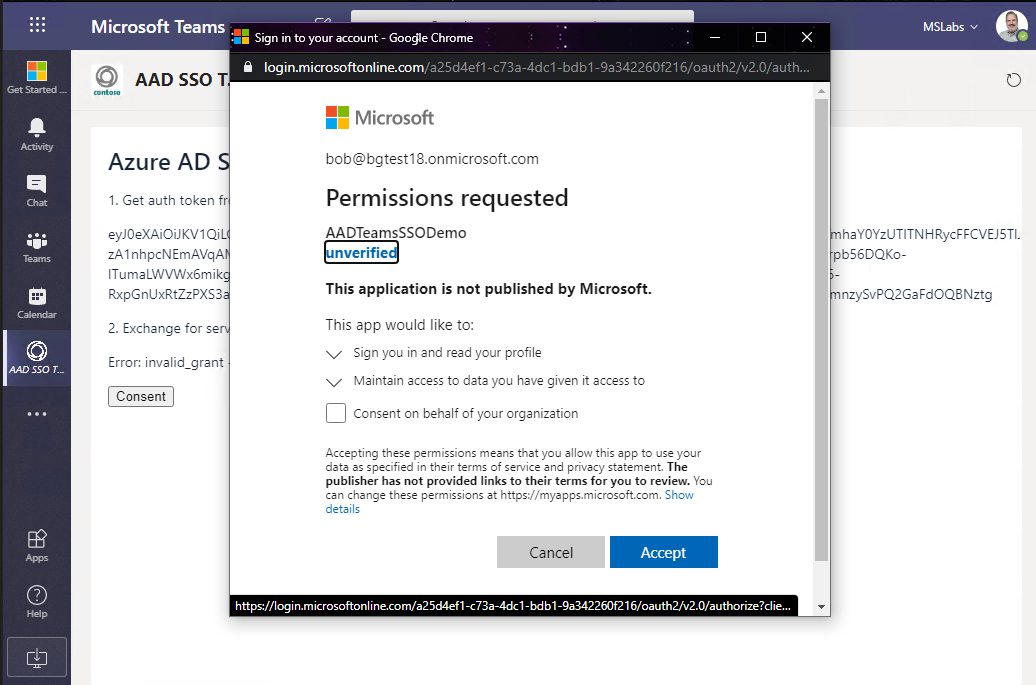Click the Microsoft logo in sign-in dialog
Viewport: 1036px width, 685px height.
tap(380, 118)
